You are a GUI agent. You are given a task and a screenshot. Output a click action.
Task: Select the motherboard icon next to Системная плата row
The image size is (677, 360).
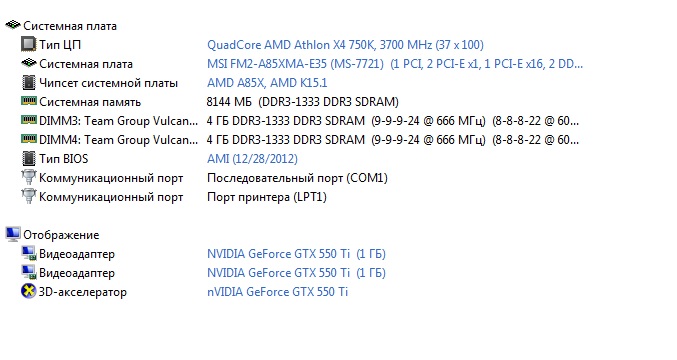point(28,63)
